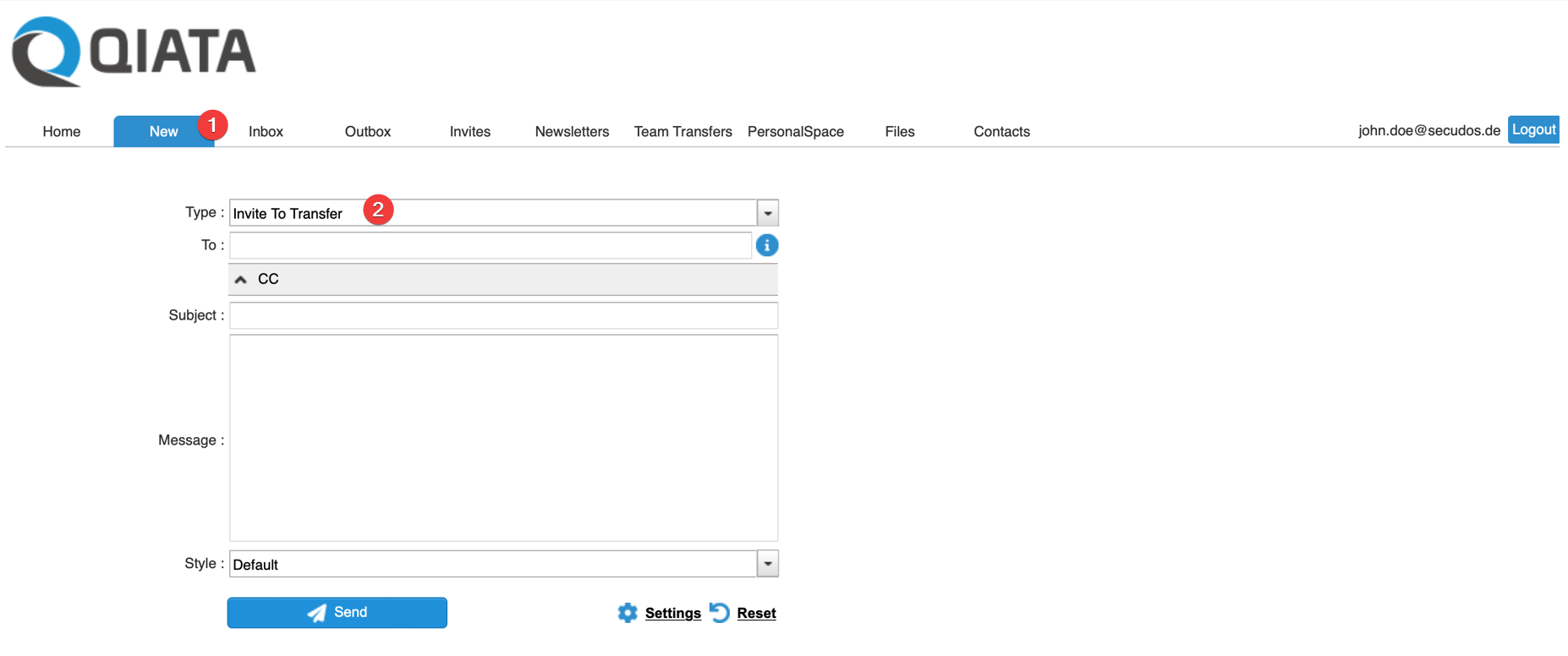
Task: Select the New tab
Action: [163, 132]
